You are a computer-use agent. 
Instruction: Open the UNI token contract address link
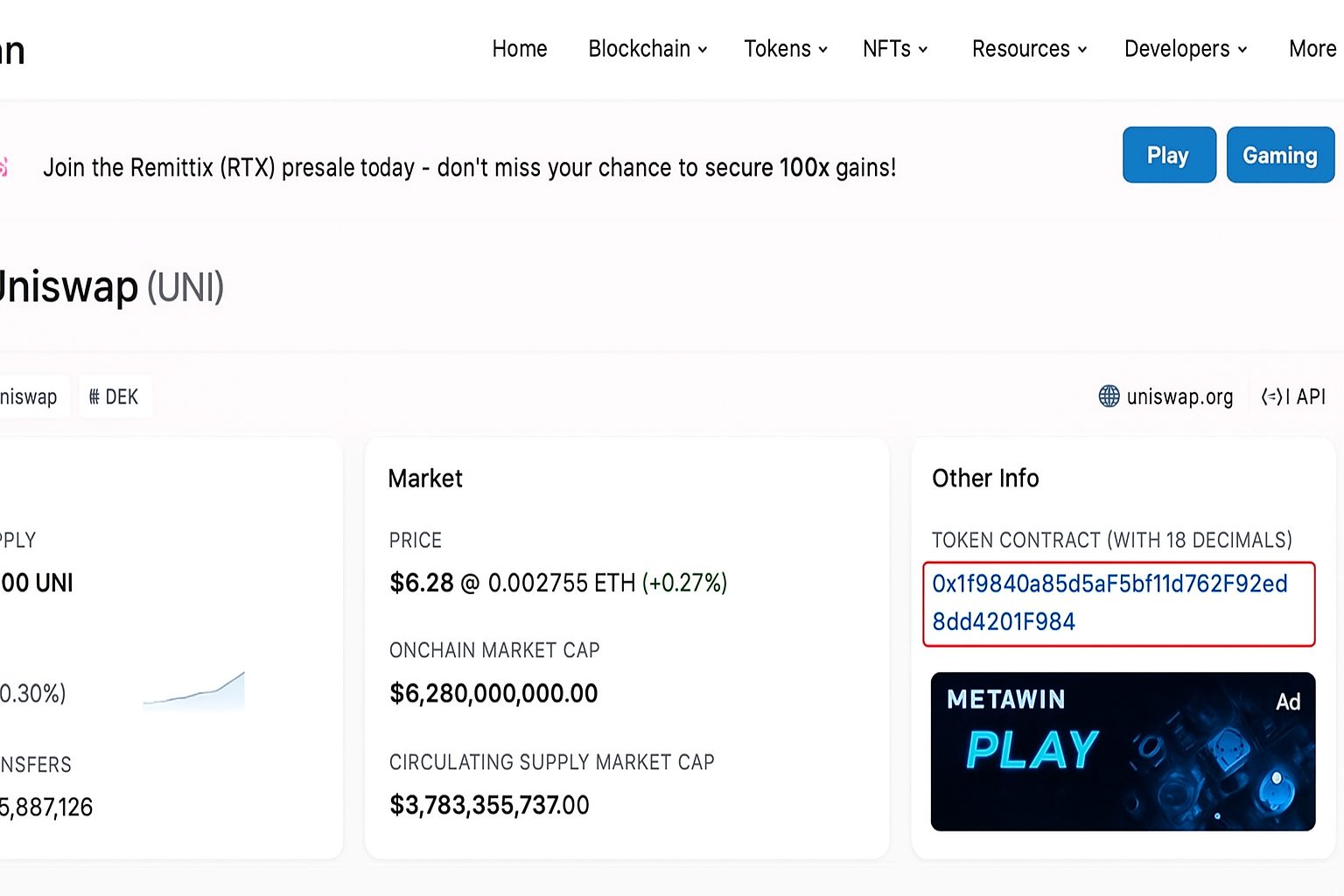click(1109, 603)
